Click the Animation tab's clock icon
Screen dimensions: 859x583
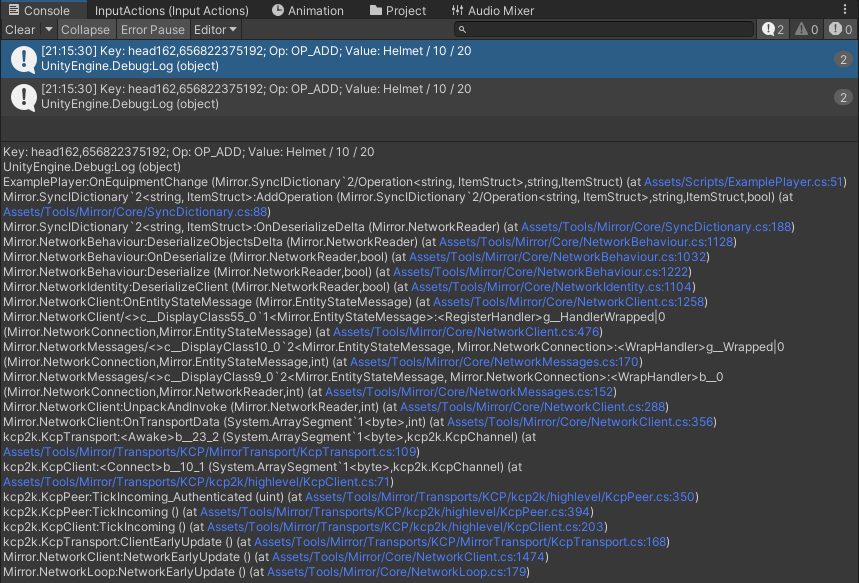(278, 10)
